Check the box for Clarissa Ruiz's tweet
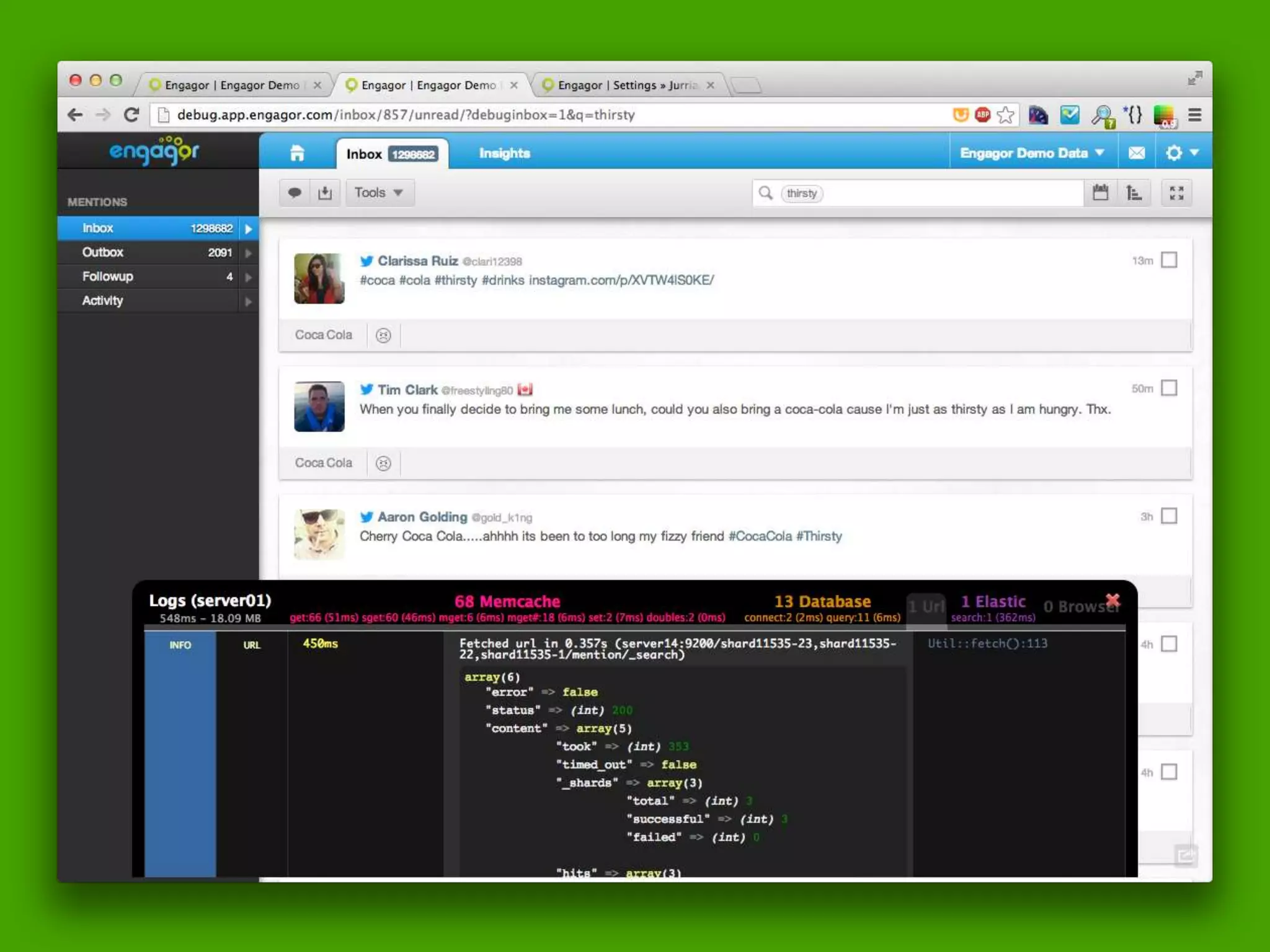Image resolution: width=1270 pixels, height=952 pixels. coord(1169,260)
